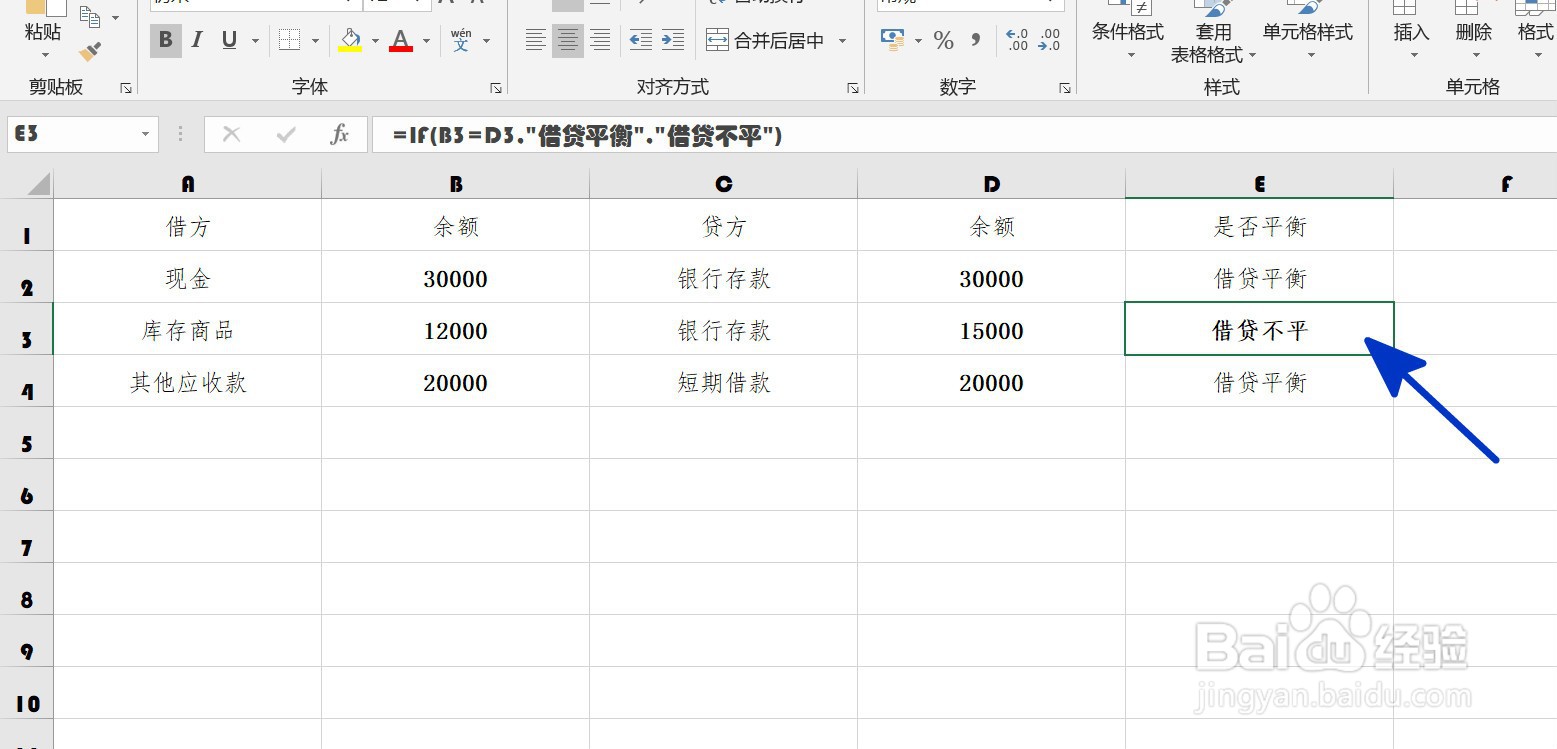Screen dimensions: 1557x749
Task: Open the Name Box dropdown arrow
Action: pyautogui.click(x=146, y=134)
